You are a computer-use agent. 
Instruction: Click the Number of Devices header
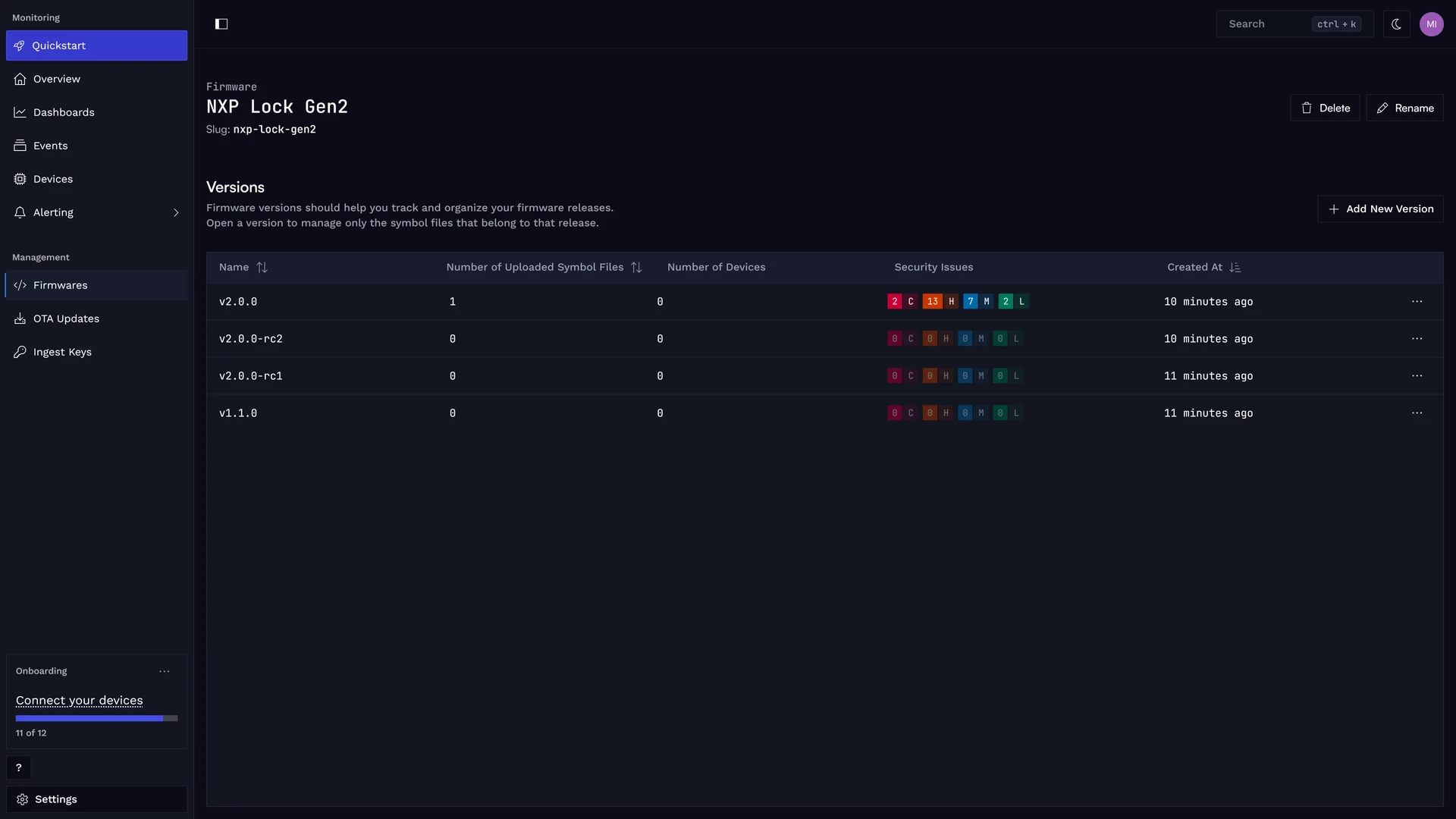[716, 267]
